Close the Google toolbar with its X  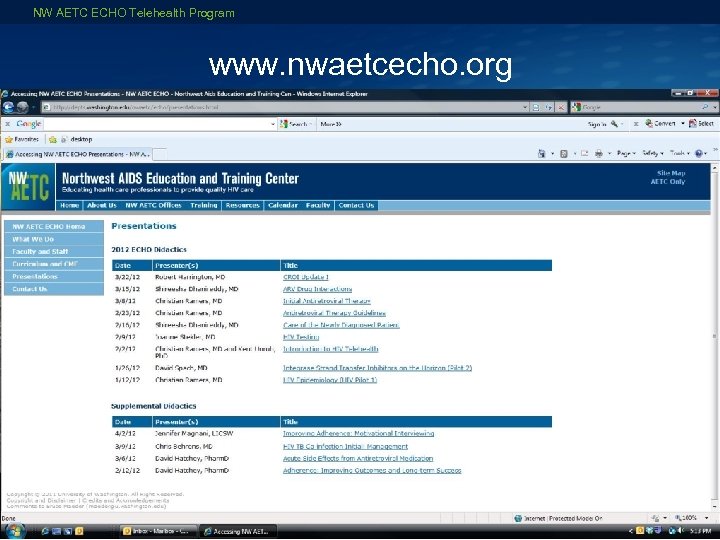pos(7,124)
